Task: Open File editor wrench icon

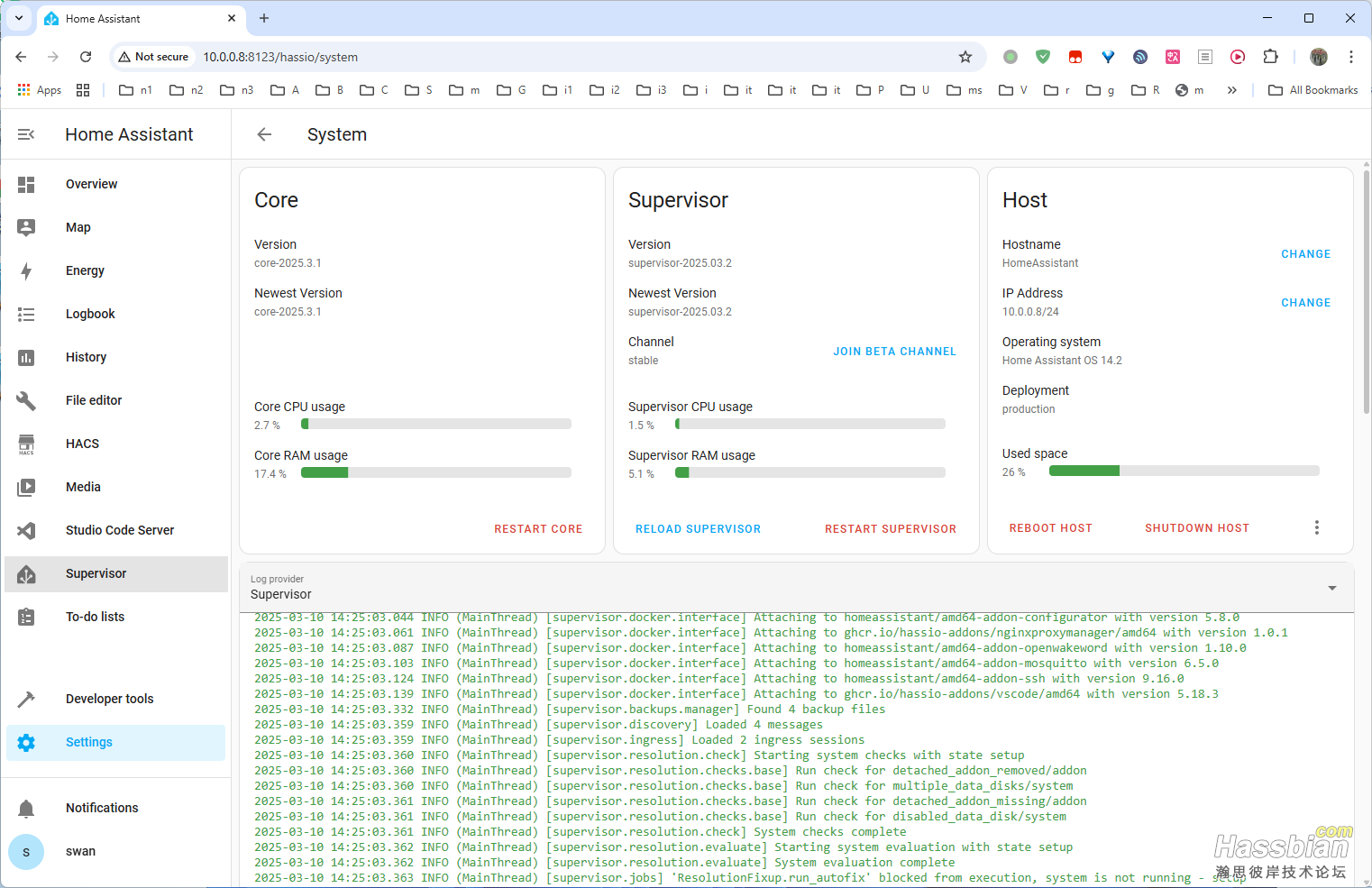Action: pos(26,400)
